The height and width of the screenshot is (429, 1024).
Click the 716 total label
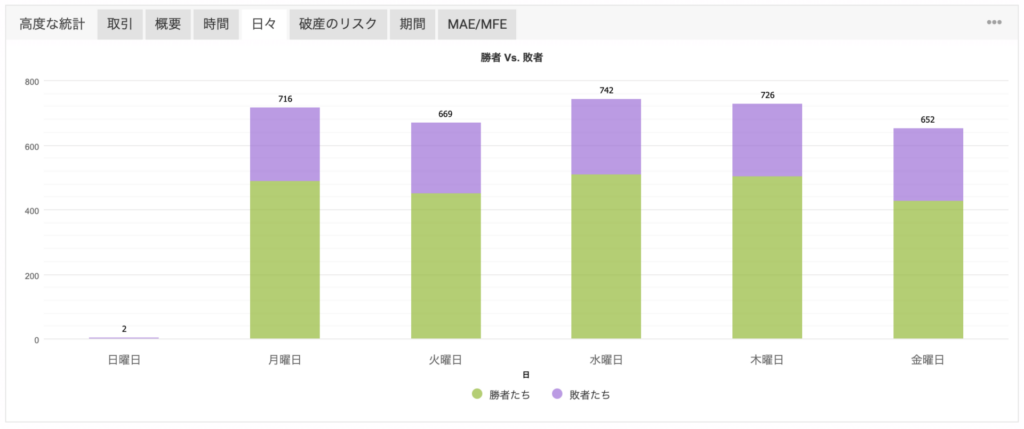(x=285, y=99)
